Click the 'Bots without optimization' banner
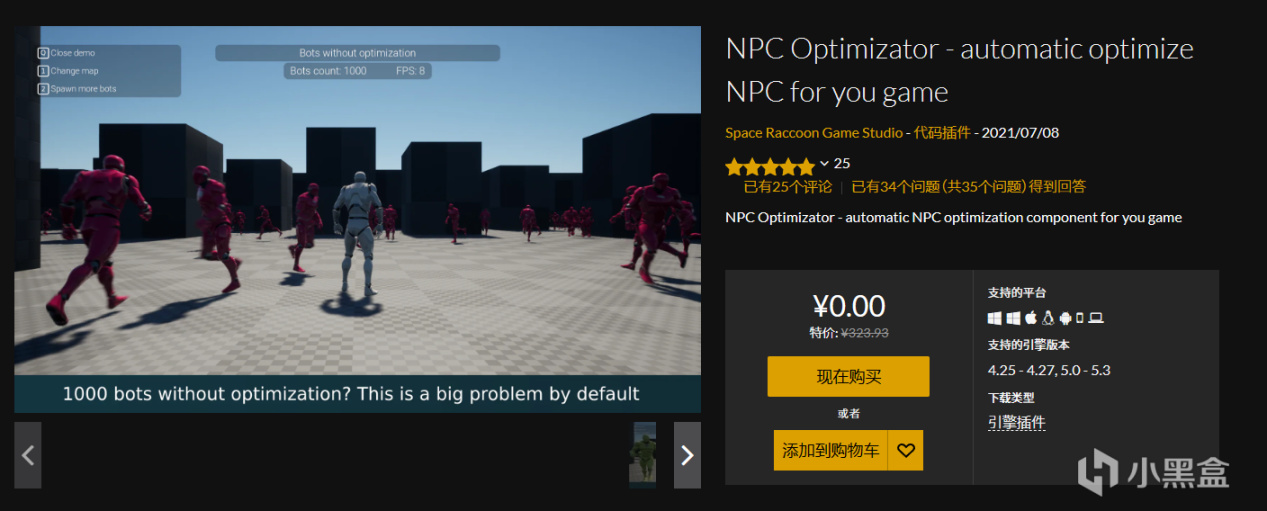 (x=357, y=53)
